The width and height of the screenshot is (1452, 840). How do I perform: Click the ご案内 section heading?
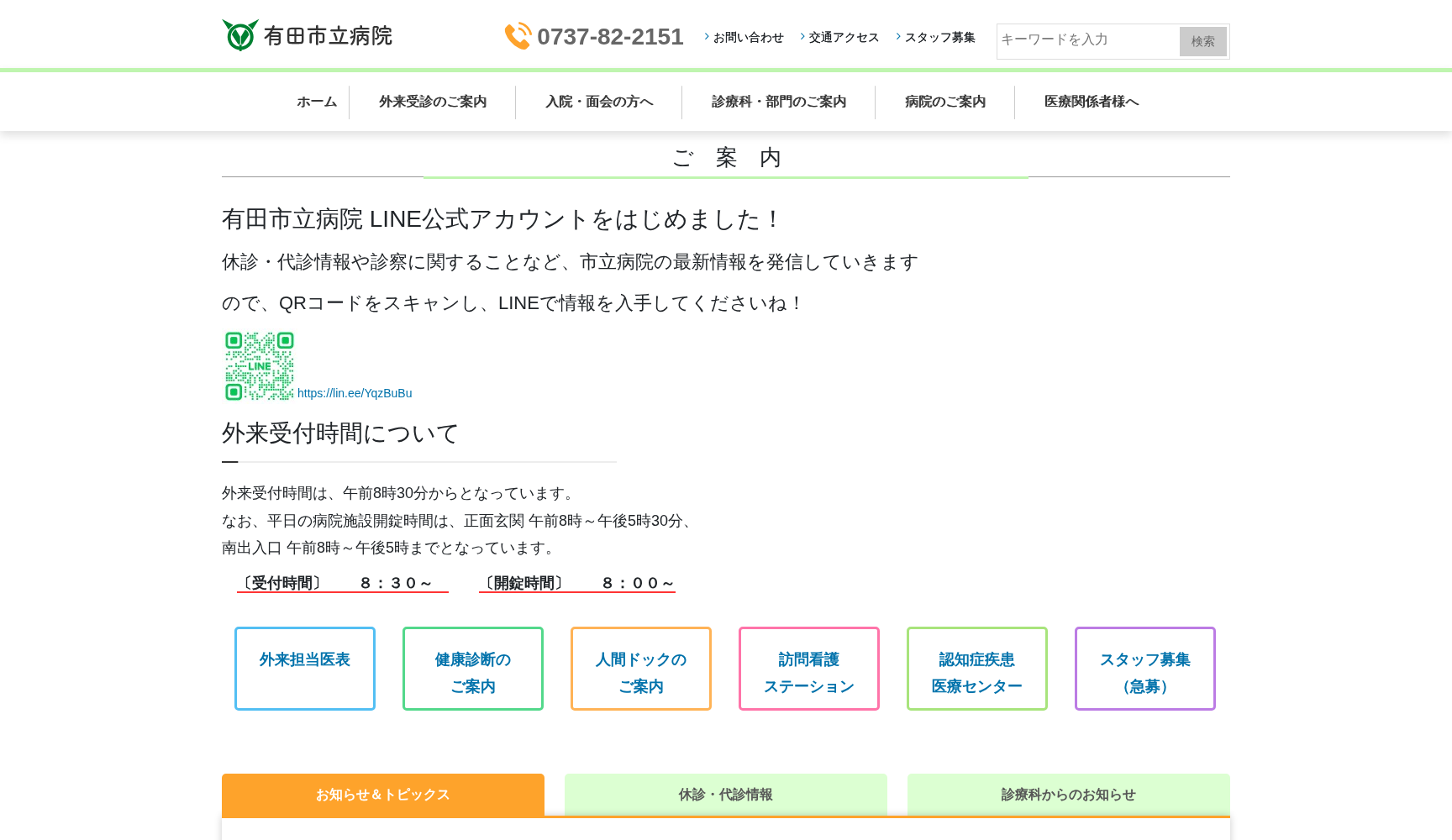[x=726, y=157]
